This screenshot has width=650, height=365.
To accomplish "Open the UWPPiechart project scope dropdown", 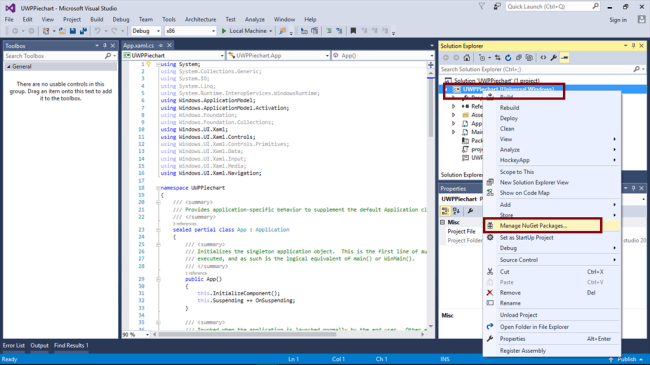I will (x=222, y=56).
